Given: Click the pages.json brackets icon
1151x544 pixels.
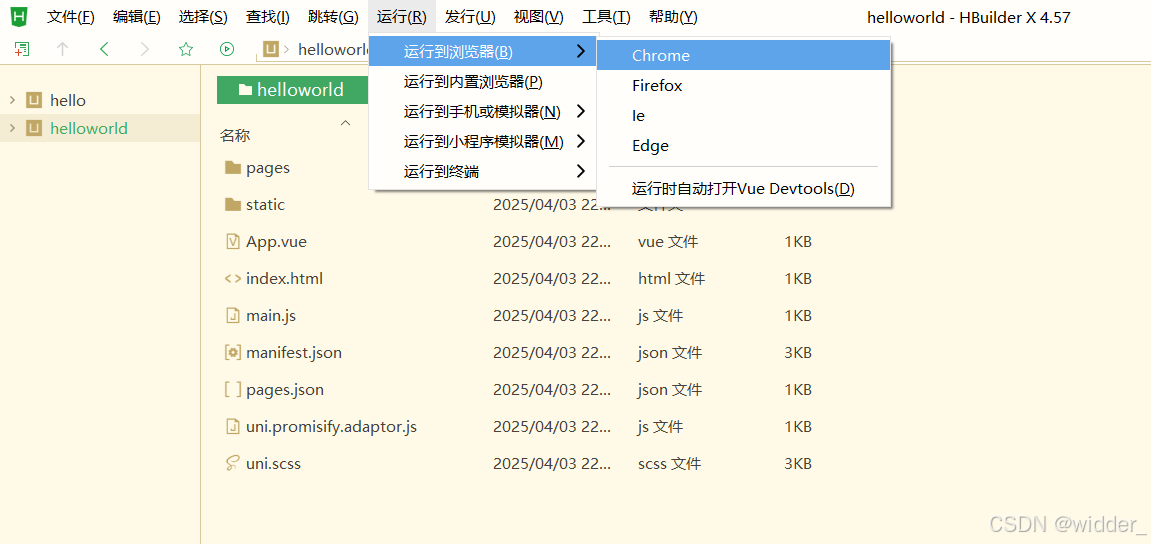Looking at the screenshot, I should [233, 390].
